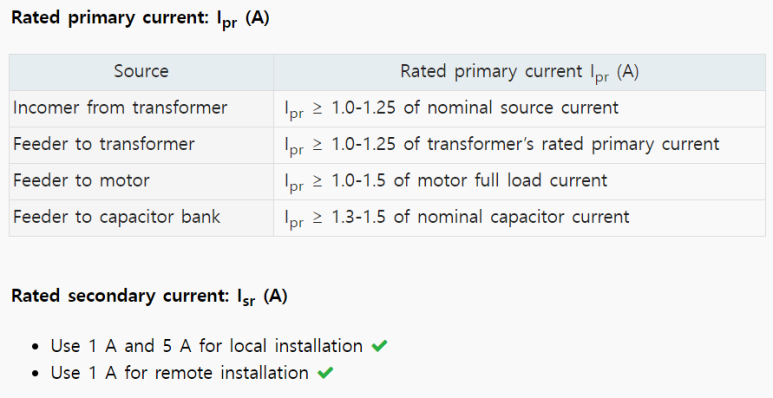Click the nominal source current value cell
This screenshot has height=398, width=773.
[520, 109]
